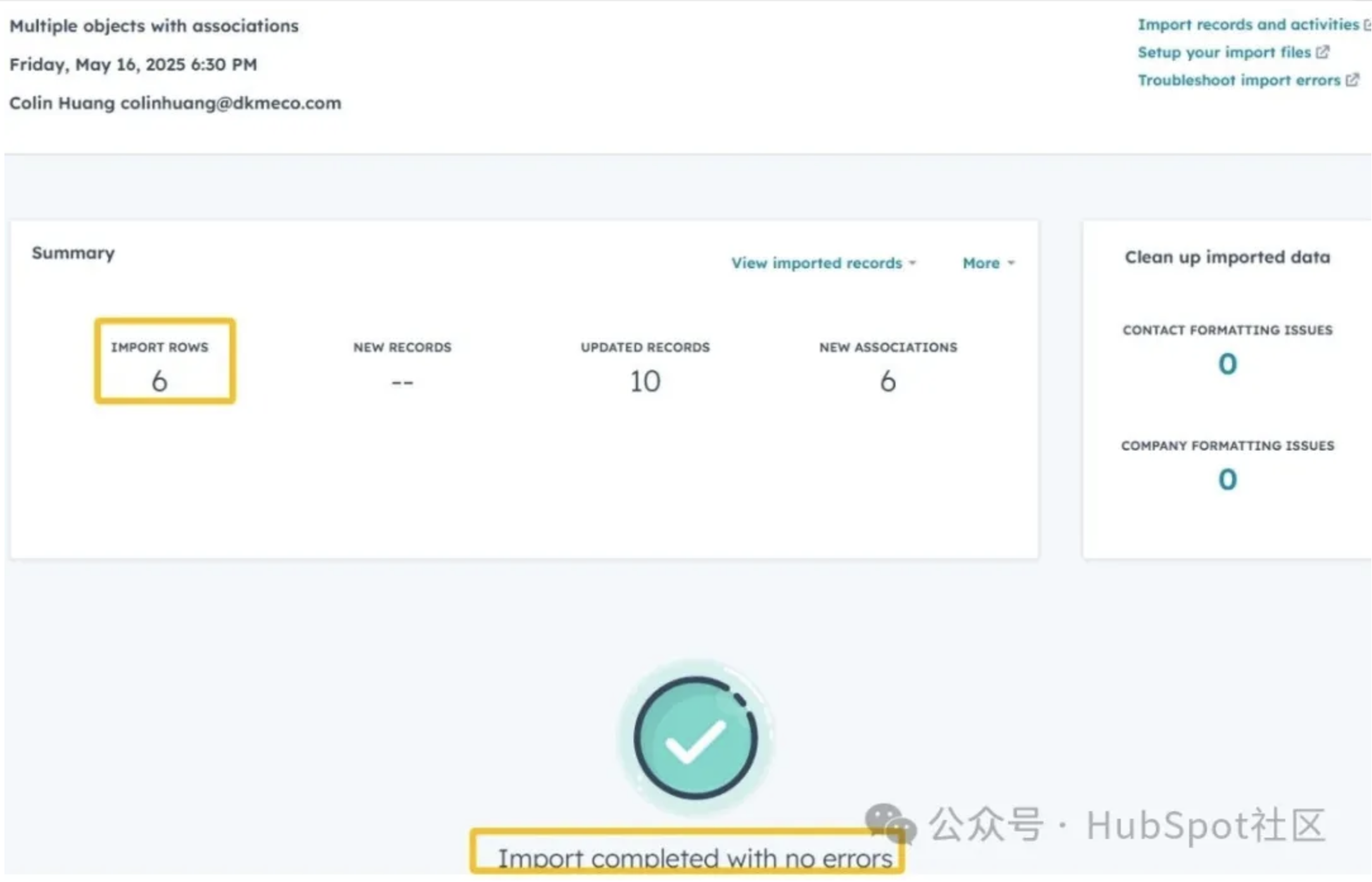1372x882 pixels.
Task: Click company formatting issues count zero
Action: [1227, 480]
